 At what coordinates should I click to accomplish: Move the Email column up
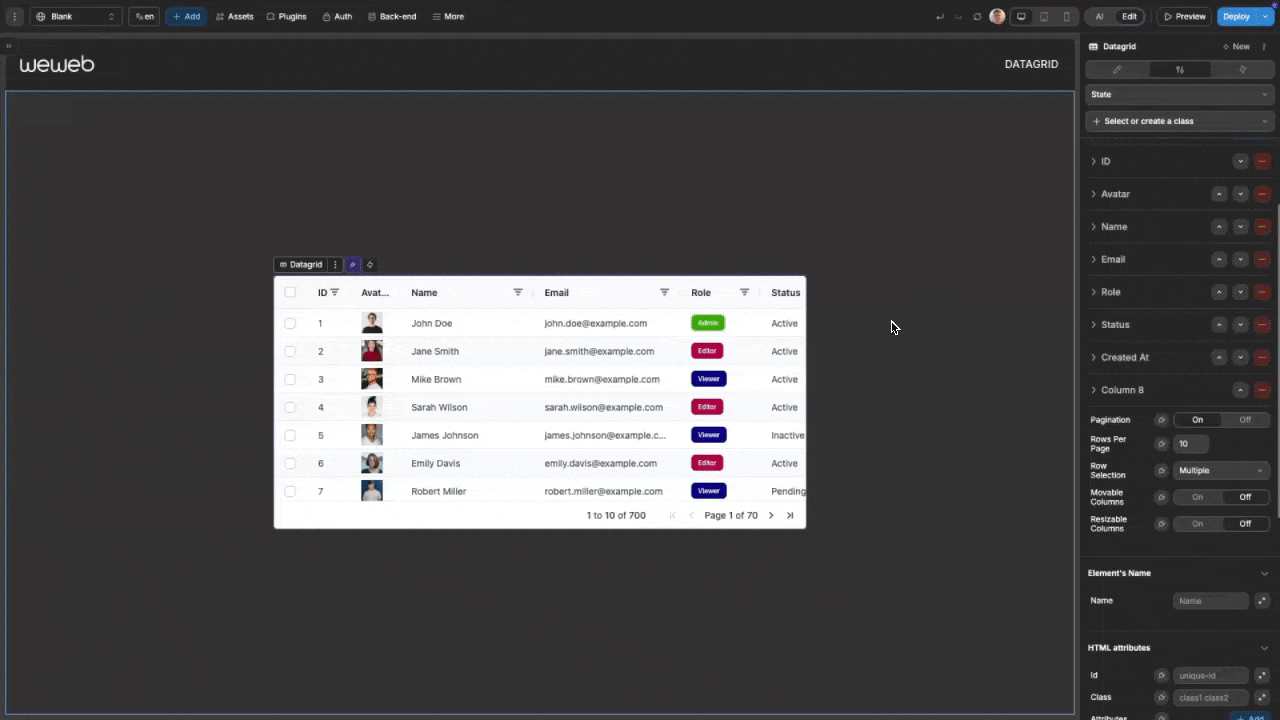pyautogui.click(x=1219, y=259)
